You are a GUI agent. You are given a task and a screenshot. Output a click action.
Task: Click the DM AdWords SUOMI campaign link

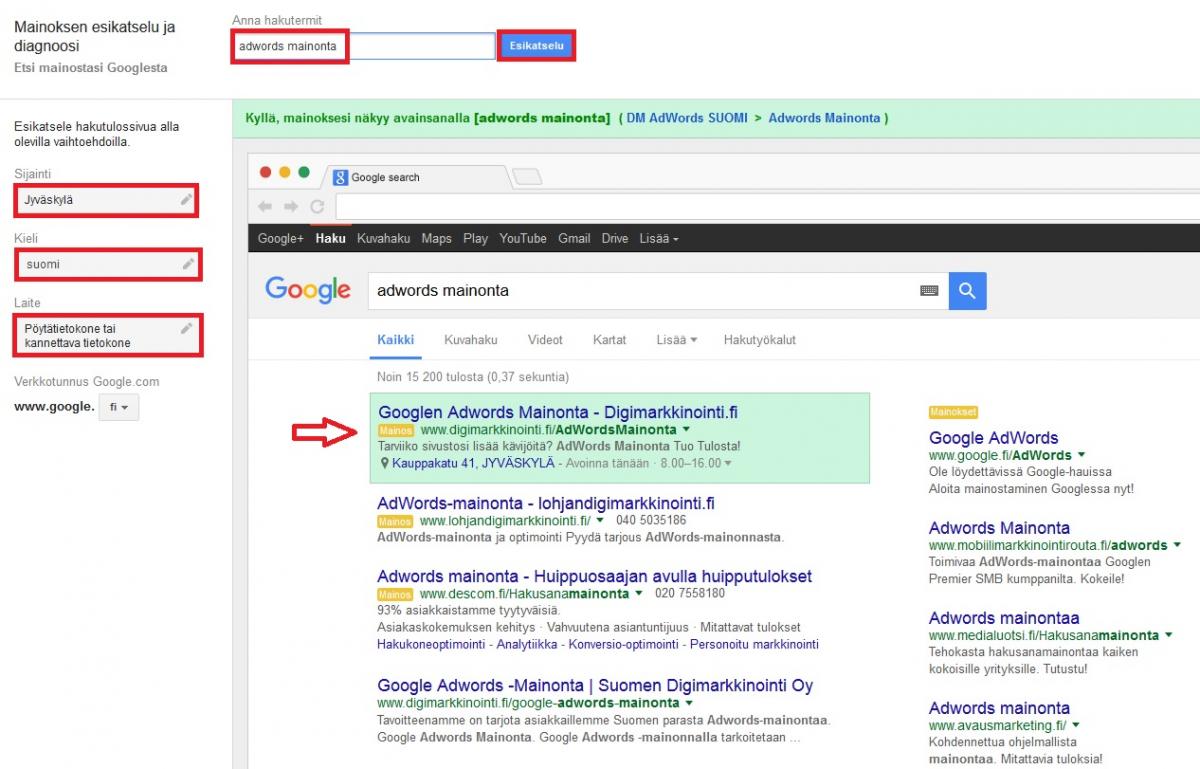point(686,118)
